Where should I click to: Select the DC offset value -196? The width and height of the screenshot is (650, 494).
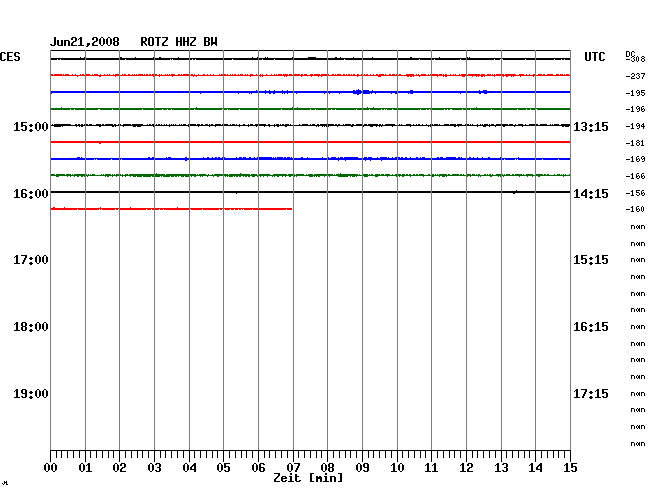pyautogui.click(x=635, y=109)
